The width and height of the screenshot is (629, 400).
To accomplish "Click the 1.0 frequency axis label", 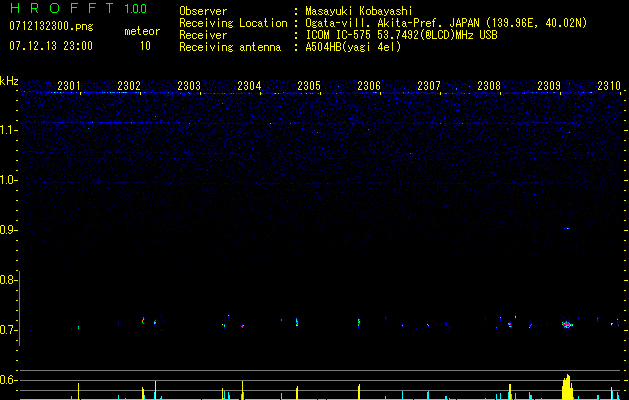I will (8, 180).
